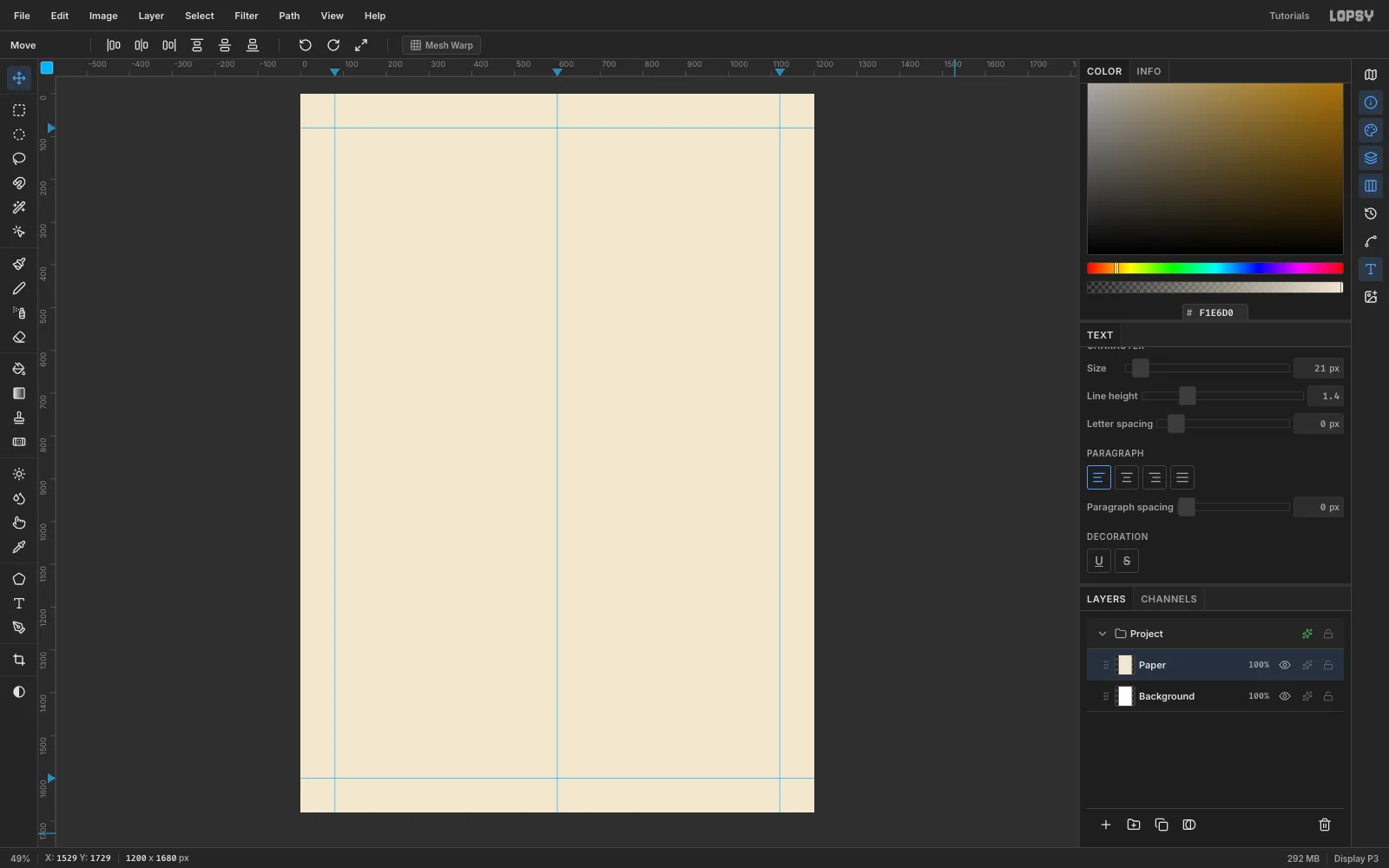Select the Clone Stamp tool
This screenshot has height=868, width=1389.
point(19,418)
